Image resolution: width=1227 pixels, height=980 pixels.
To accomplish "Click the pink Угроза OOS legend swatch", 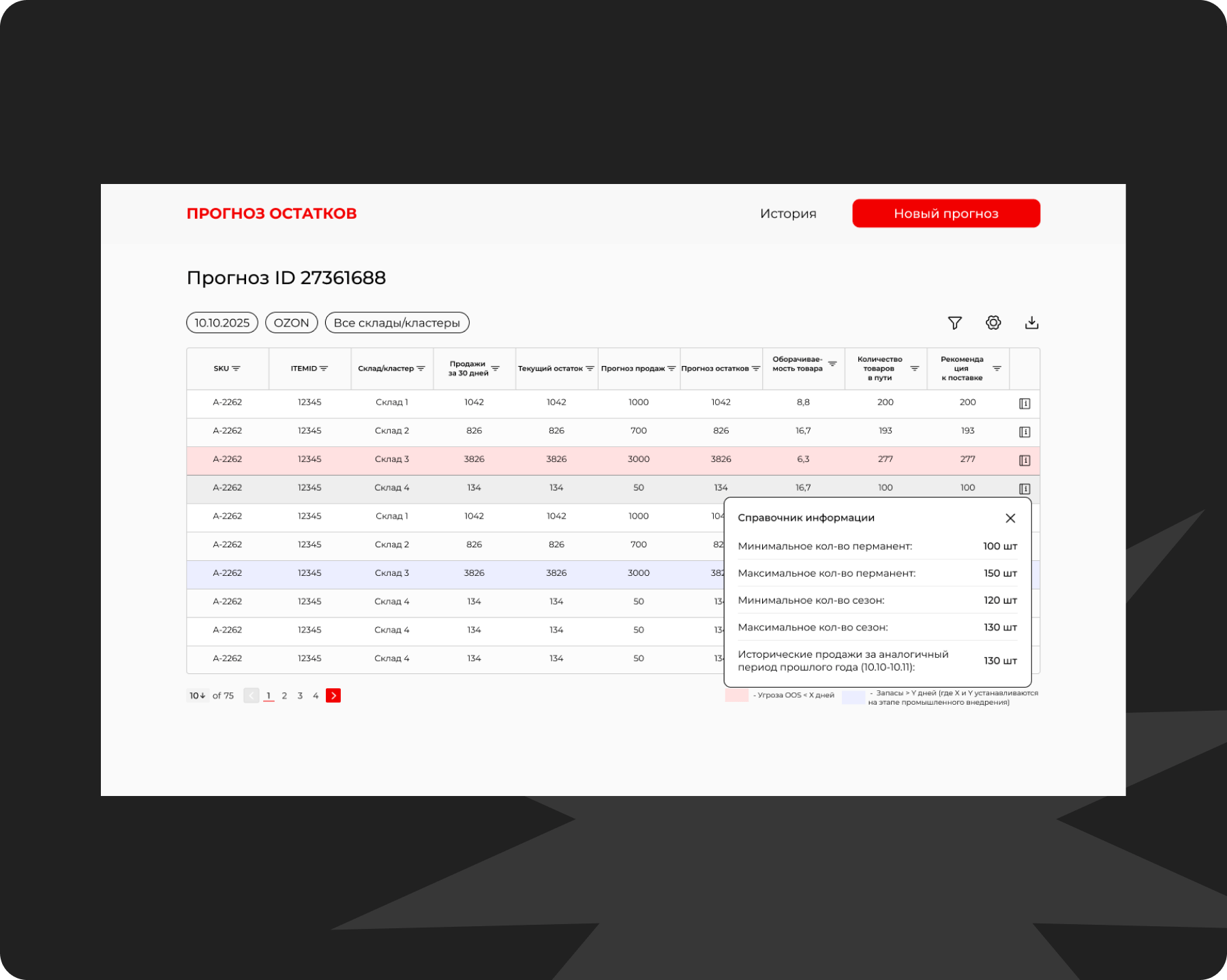I will (x=736, y=696).
